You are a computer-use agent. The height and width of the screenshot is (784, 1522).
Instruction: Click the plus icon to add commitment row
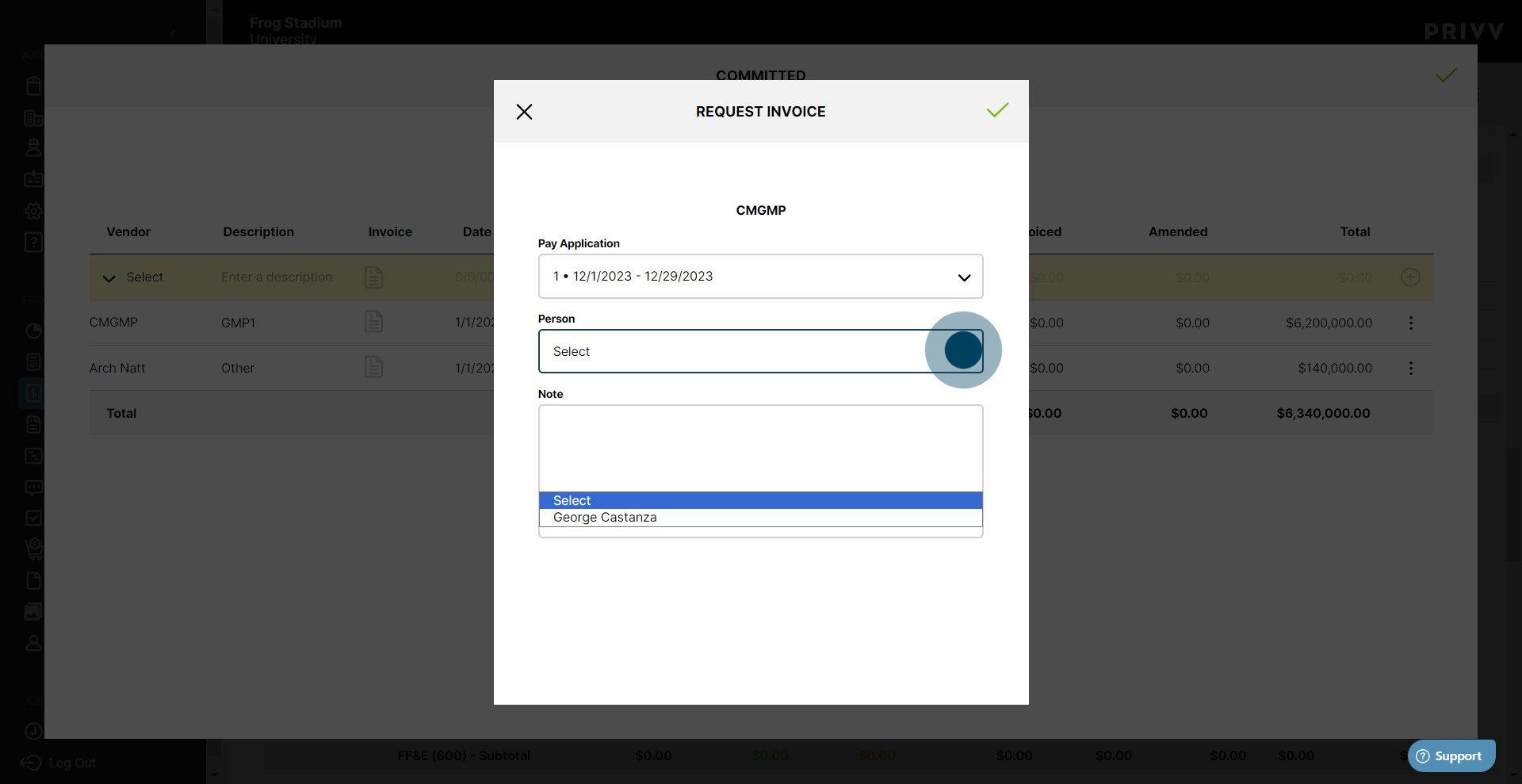coord(1410,277)
